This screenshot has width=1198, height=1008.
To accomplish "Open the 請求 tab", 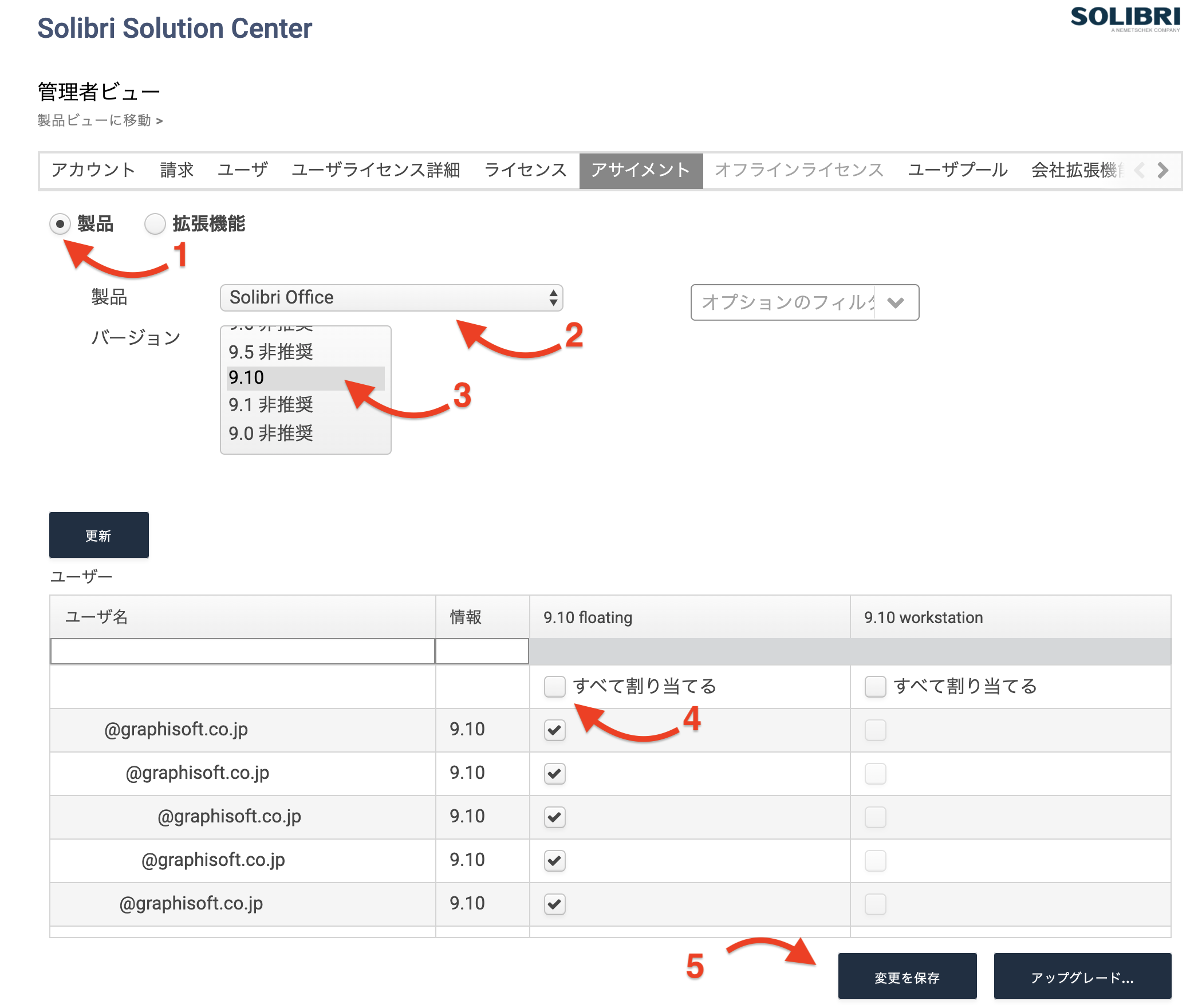I will coord(177,170).
